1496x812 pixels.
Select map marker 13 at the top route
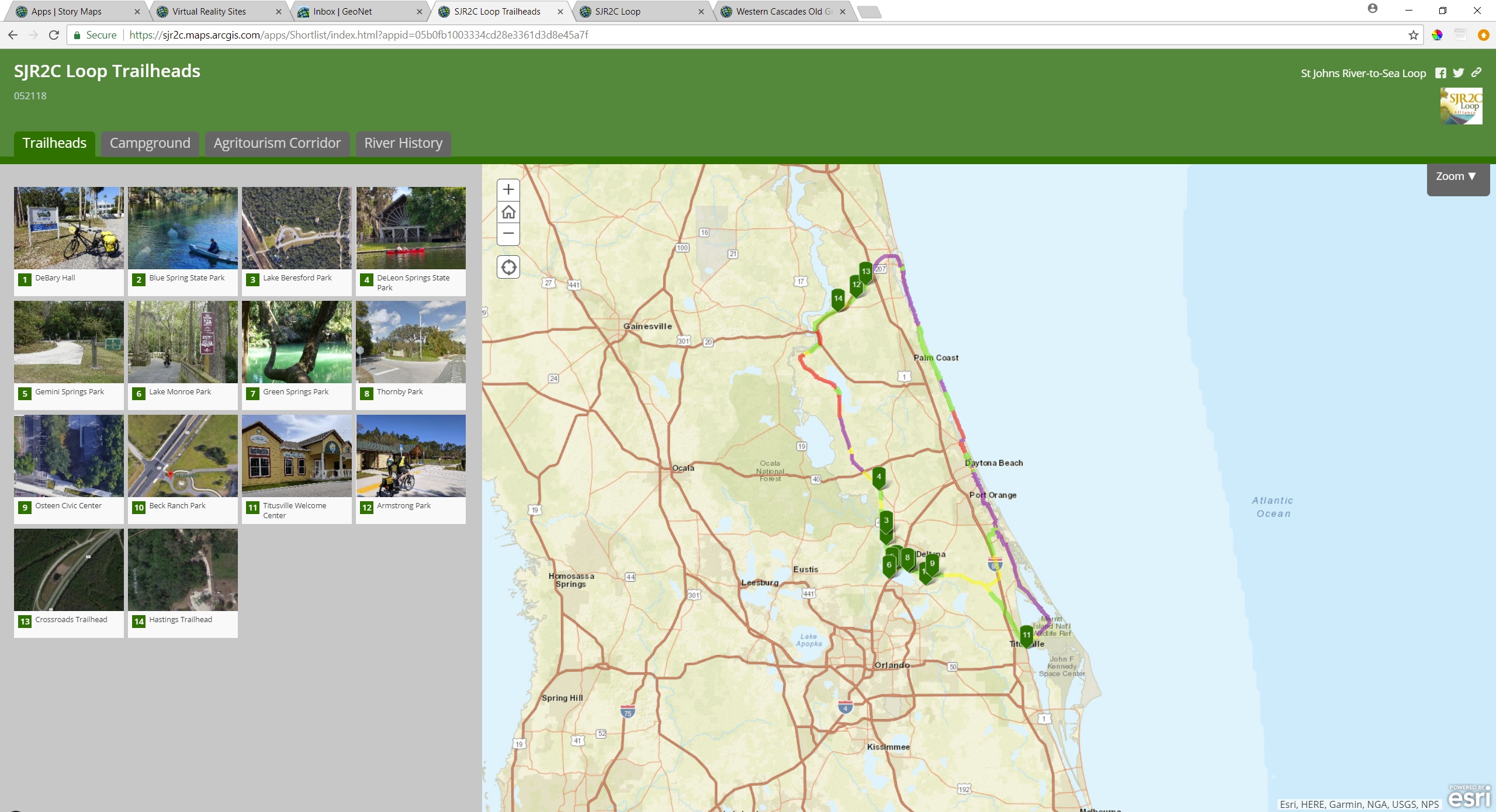pos(865,272)
